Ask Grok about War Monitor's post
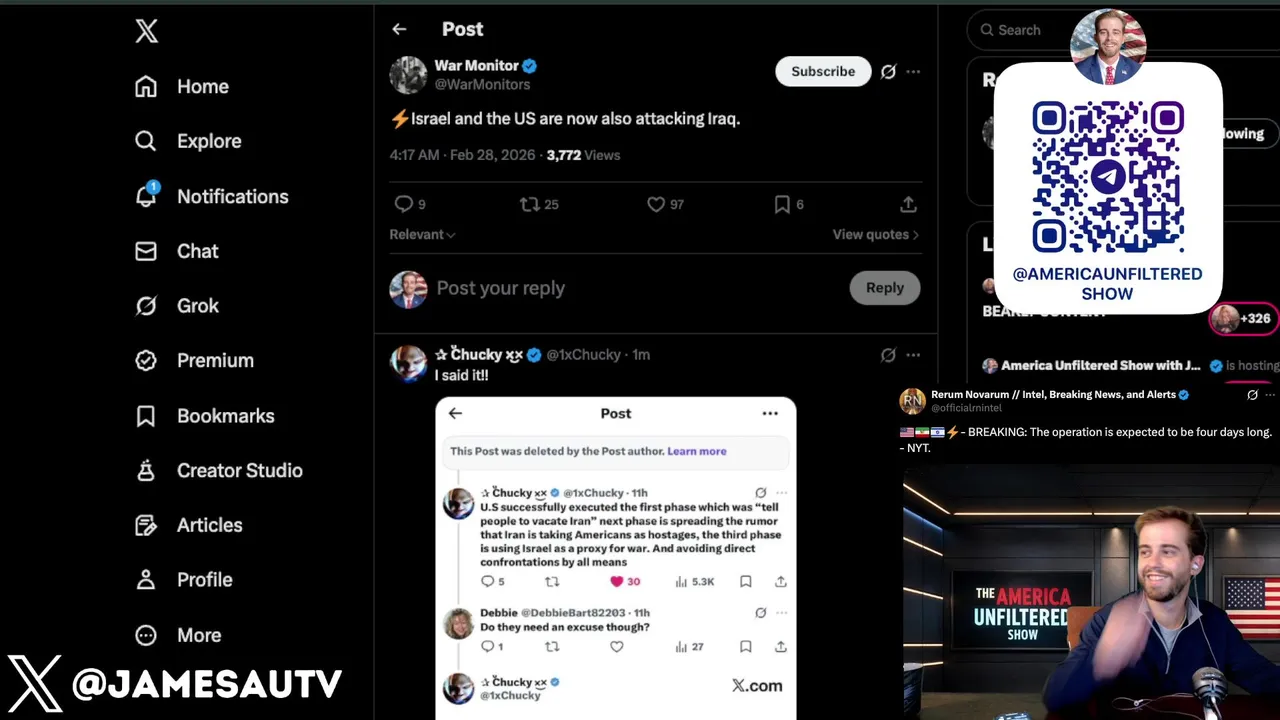Viewport: 1280px width, 720px height. (x=888, y=72)
